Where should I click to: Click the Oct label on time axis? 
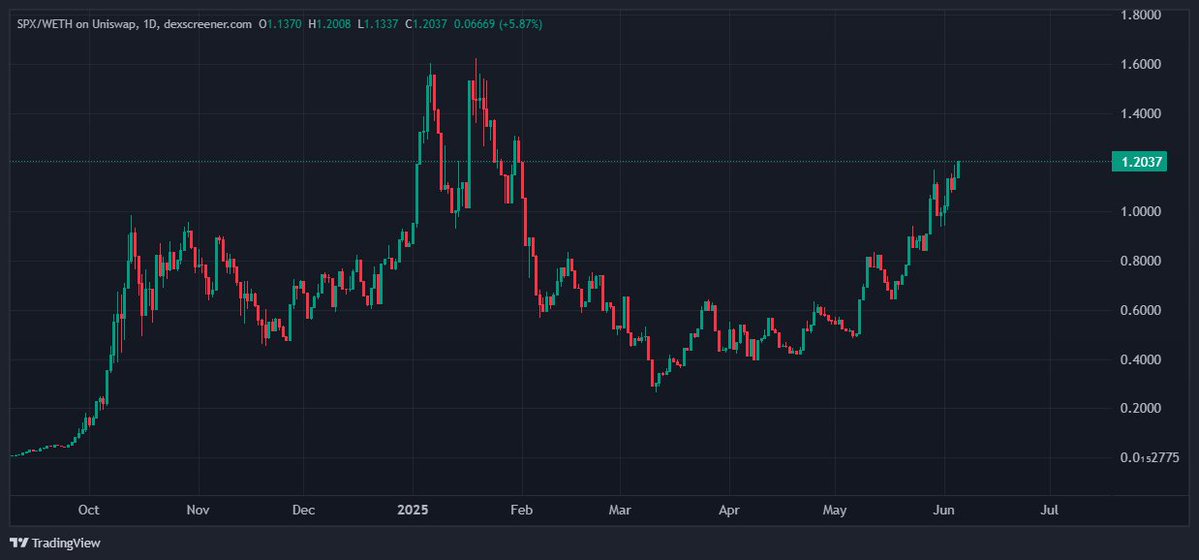[x=89, y=510]
